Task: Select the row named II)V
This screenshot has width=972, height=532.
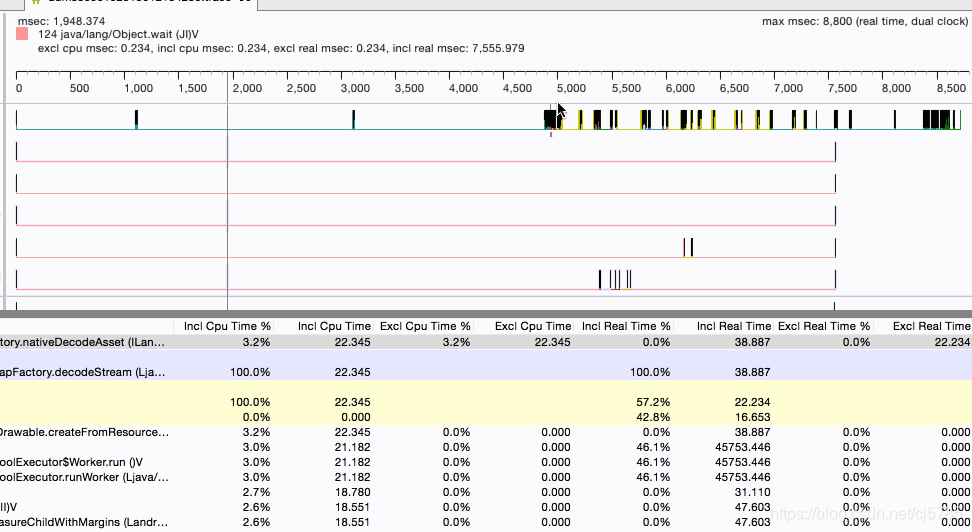Action: pyautogui.click(x=486, y=507)
